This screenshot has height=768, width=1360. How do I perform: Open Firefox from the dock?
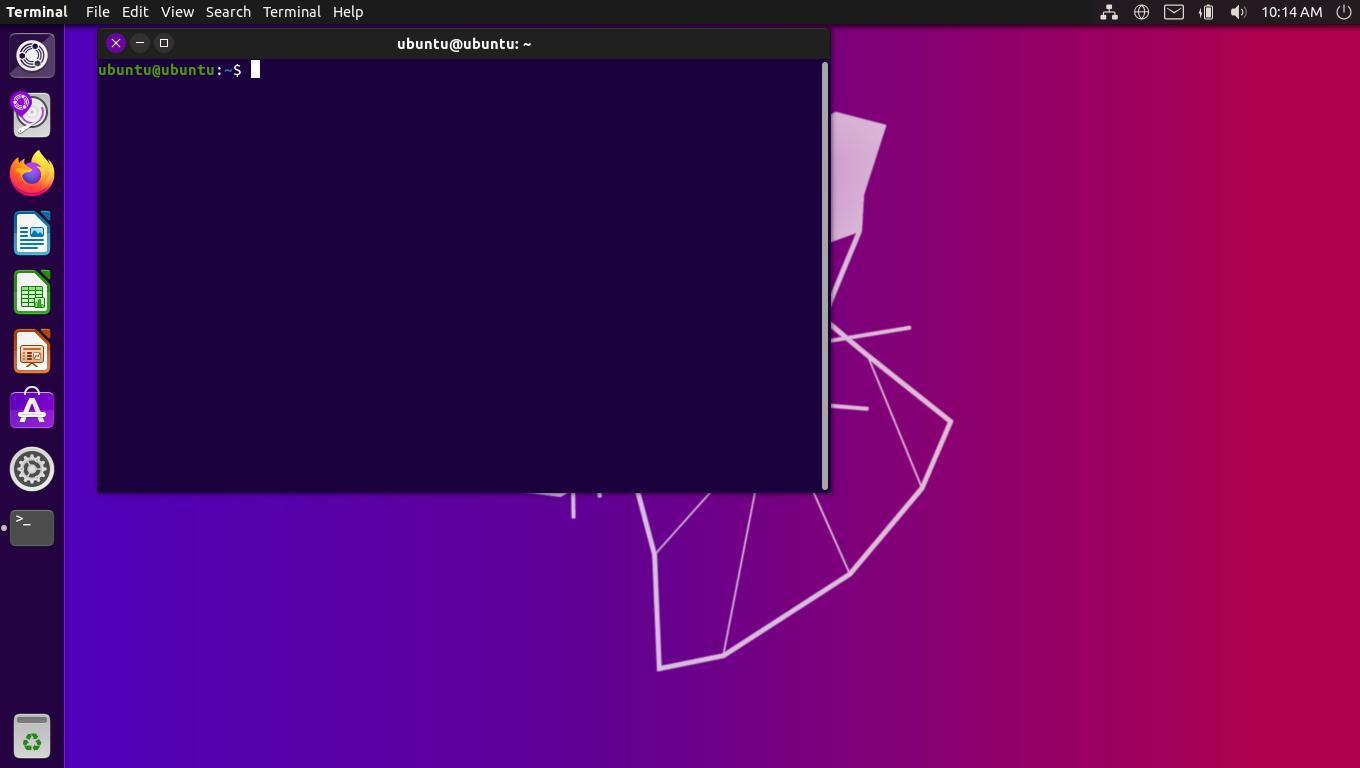(32, 174)
